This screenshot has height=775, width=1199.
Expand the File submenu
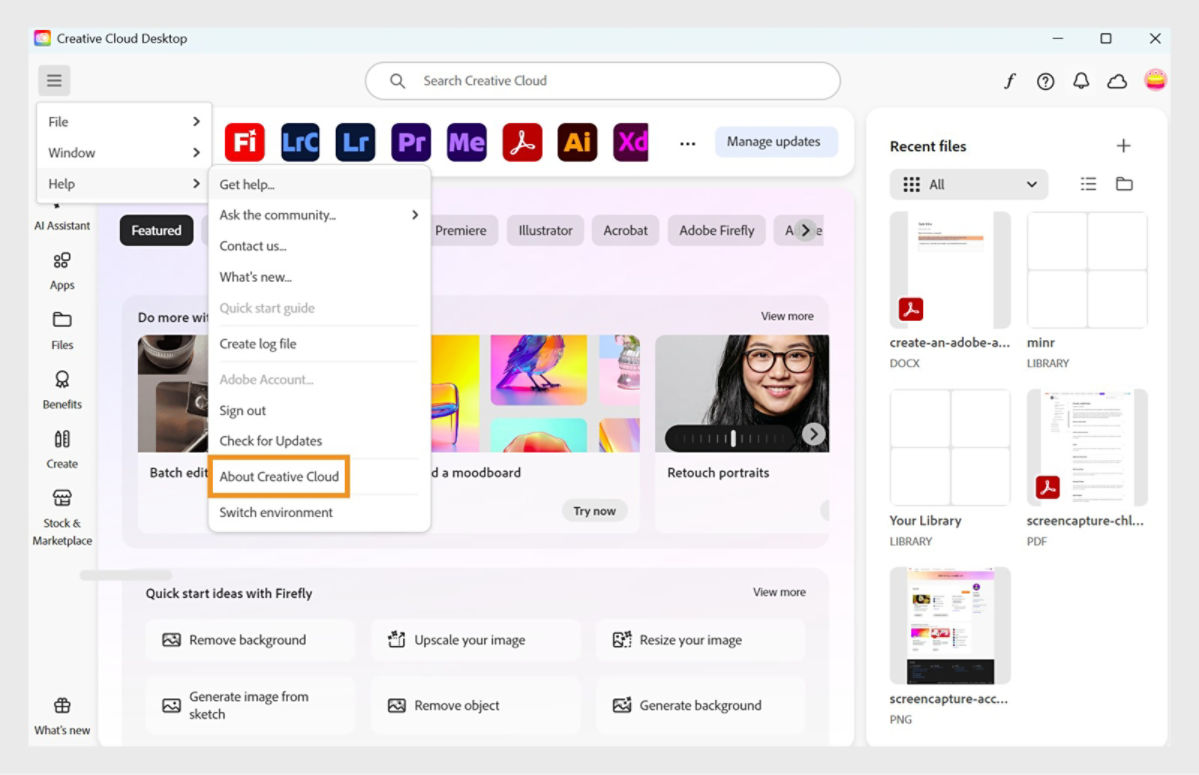pyautogui.click(x=124, y=122)
